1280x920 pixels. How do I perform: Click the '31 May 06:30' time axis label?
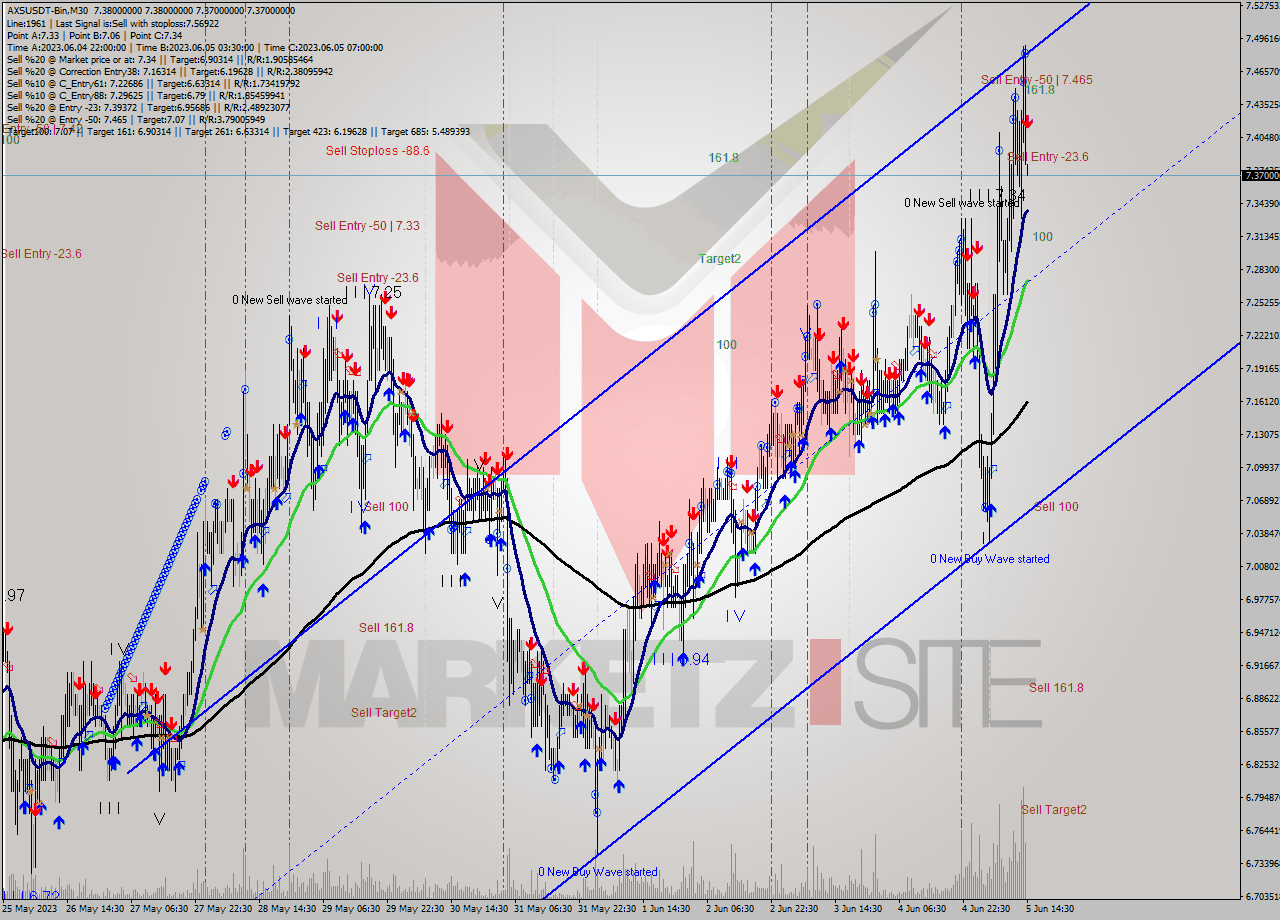544,909
